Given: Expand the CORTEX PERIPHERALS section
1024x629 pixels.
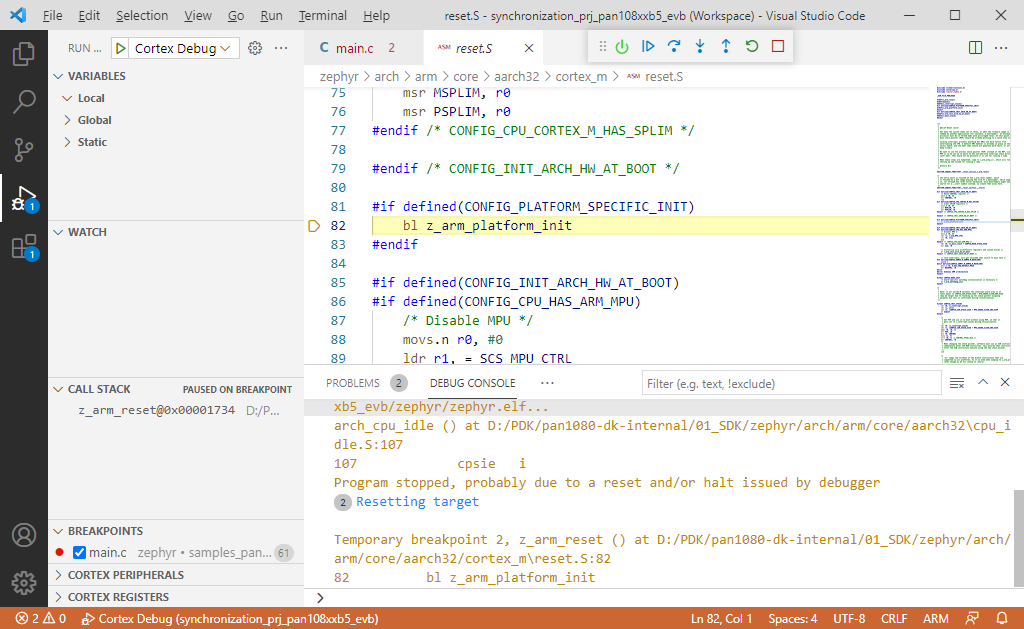Looking at the screenshot, I should 119,575.
